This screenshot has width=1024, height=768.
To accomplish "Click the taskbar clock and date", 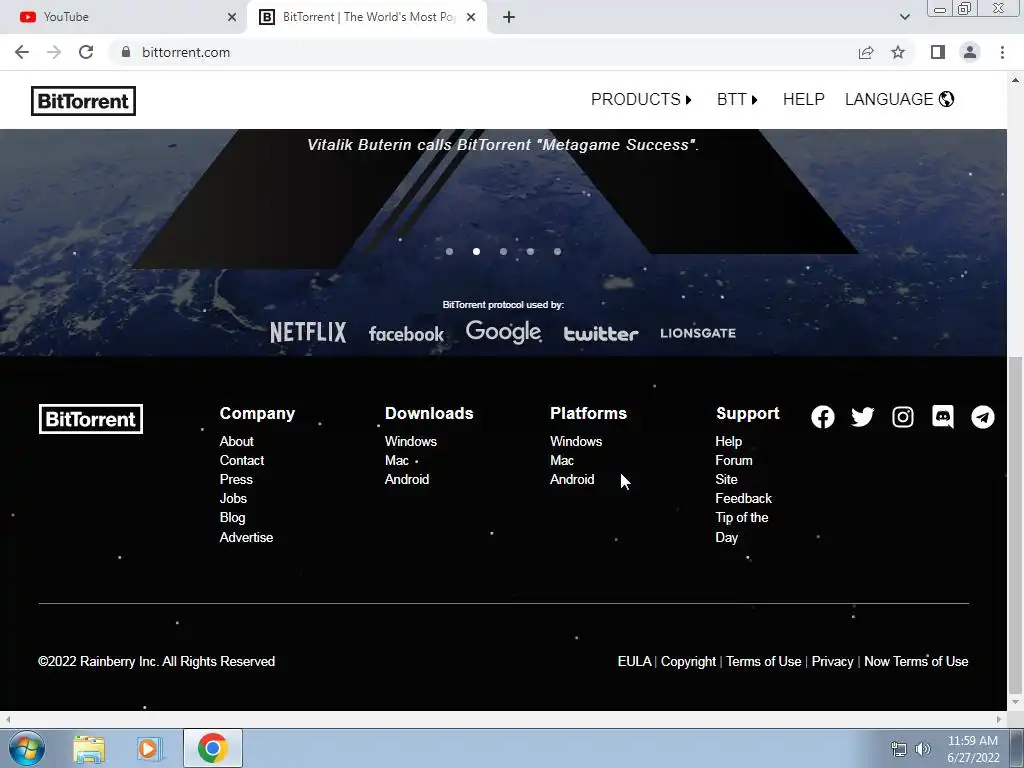I will [973, 749].
